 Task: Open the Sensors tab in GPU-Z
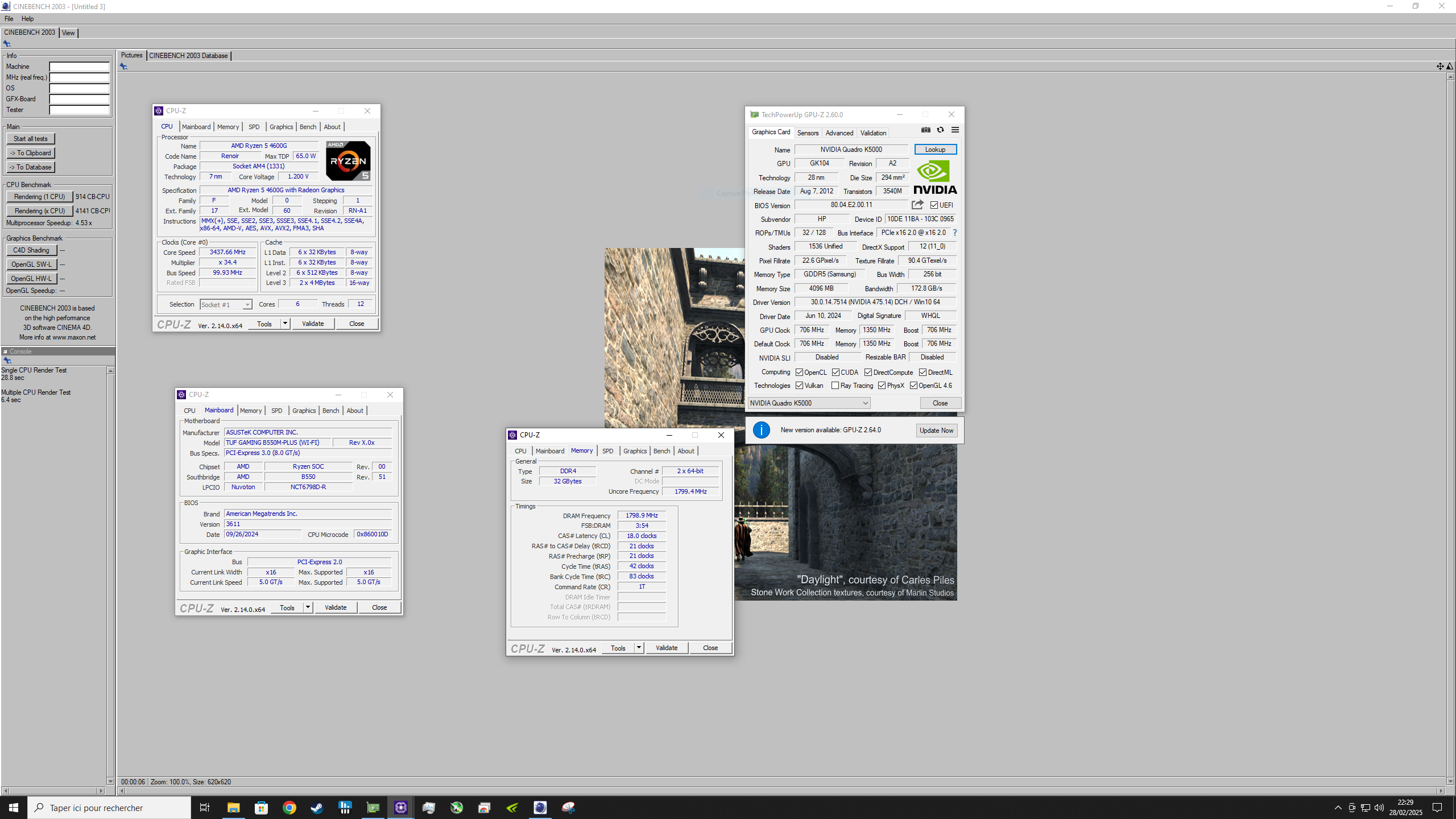808,133
